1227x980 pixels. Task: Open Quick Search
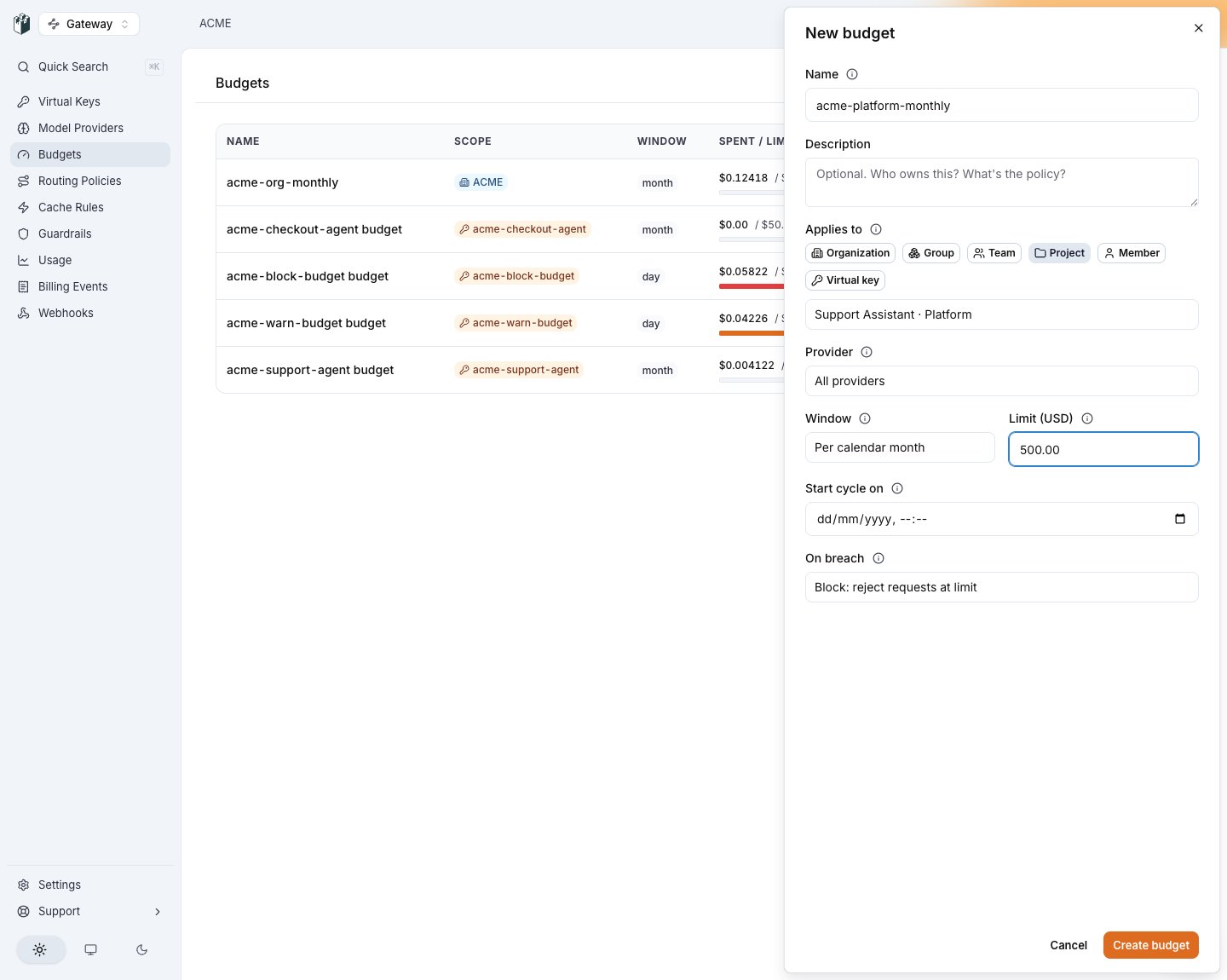[x=90, y=66]
